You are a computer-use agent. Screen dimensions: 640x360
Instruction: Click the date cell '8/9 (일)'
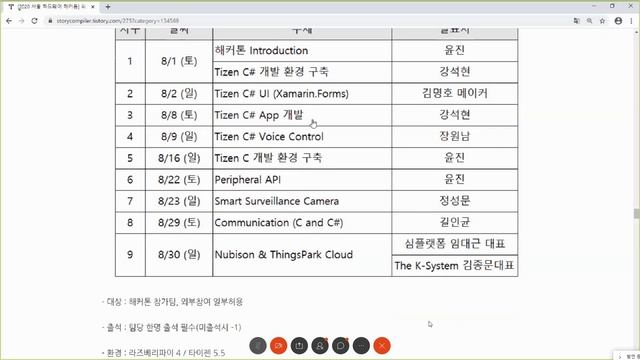coord(179,136)
